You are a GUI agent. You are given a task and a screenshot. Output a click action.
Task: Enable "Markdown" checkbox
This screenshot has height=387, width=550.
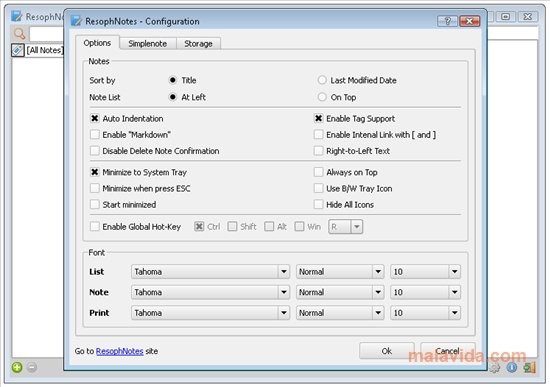(x=95, y=135)
